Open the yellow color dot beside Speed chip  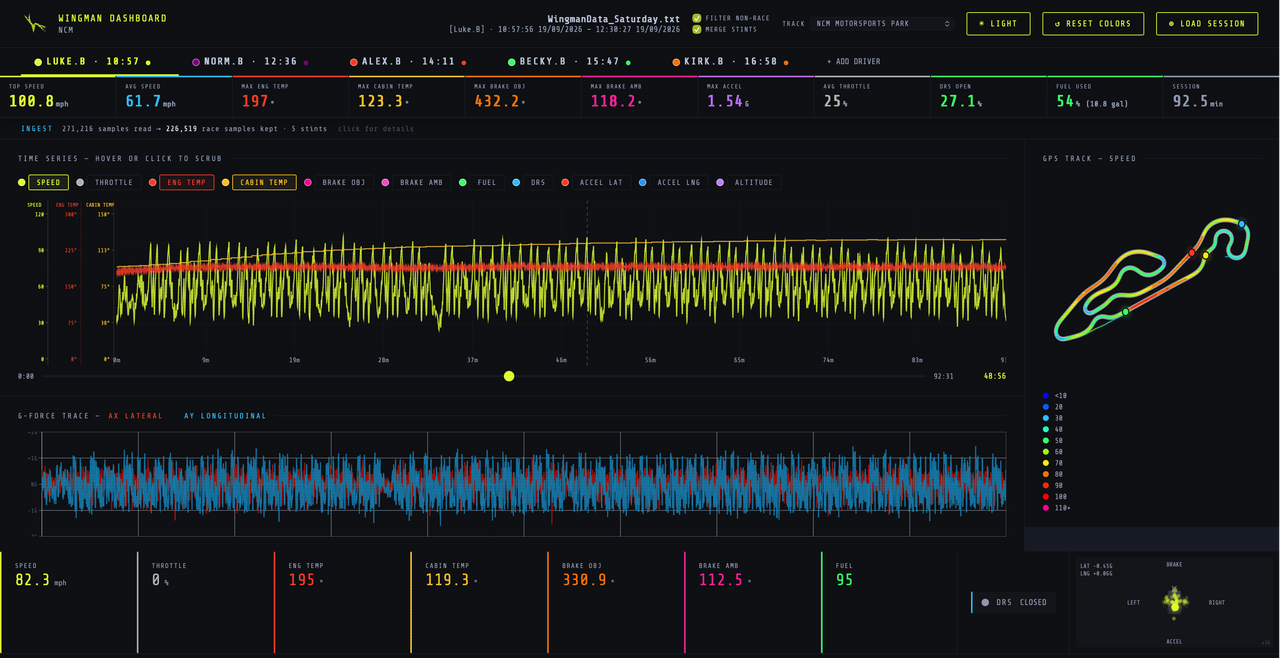click(22, 183)
